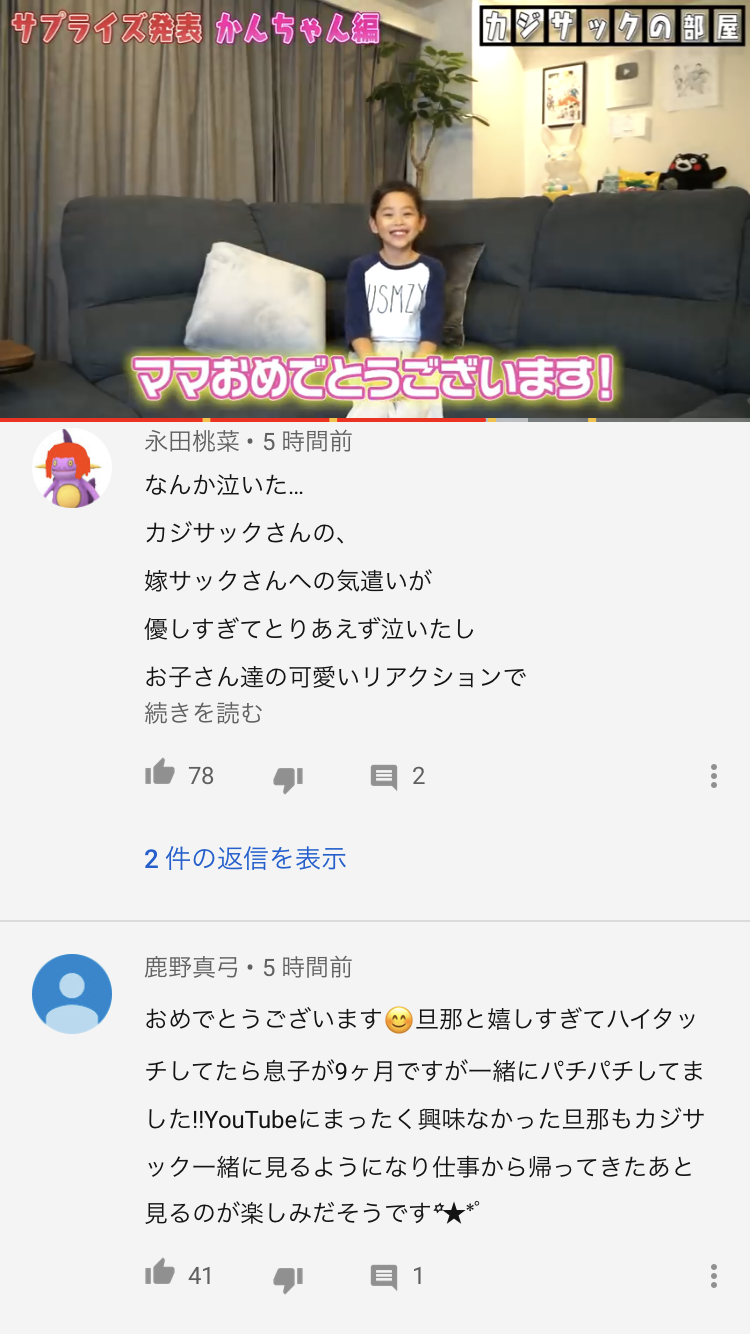Tap the 78 like count
750x1334 pixels.
(x=201, y=776)
